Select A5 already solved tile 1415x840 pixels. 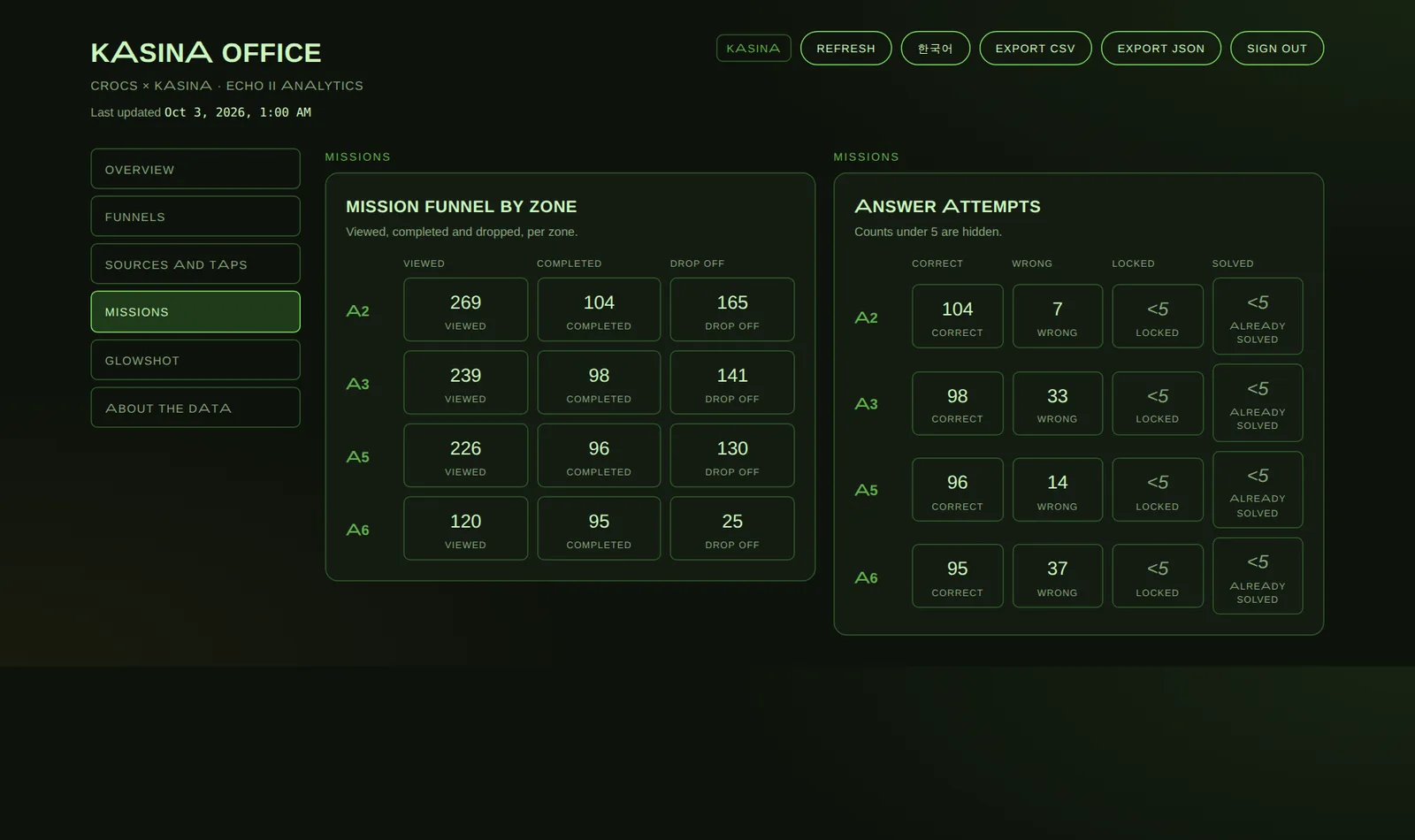pyautogui.click(x=1257, y=490)
